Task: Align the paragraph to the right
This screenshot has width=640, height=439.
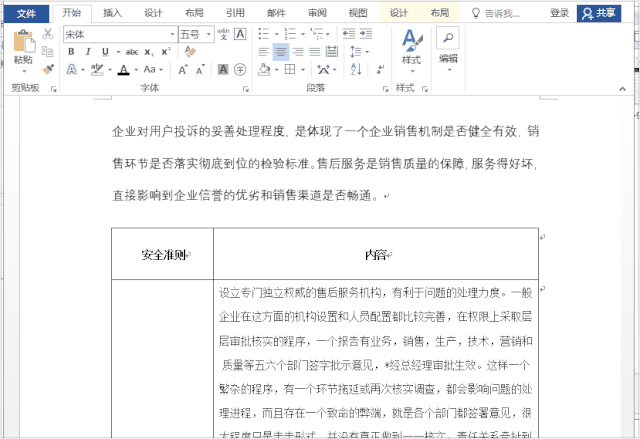Action: pyautogui.click(x=298, y=52)
